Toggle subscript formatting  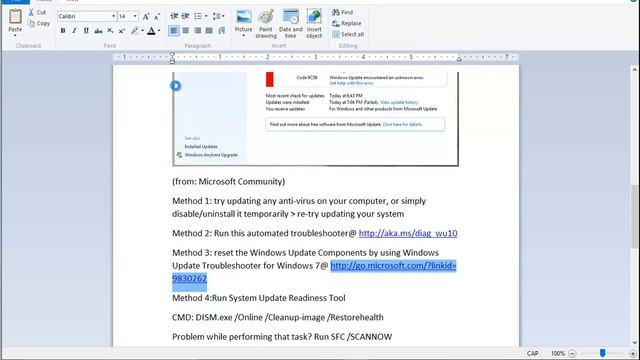(x=110, y=31)
